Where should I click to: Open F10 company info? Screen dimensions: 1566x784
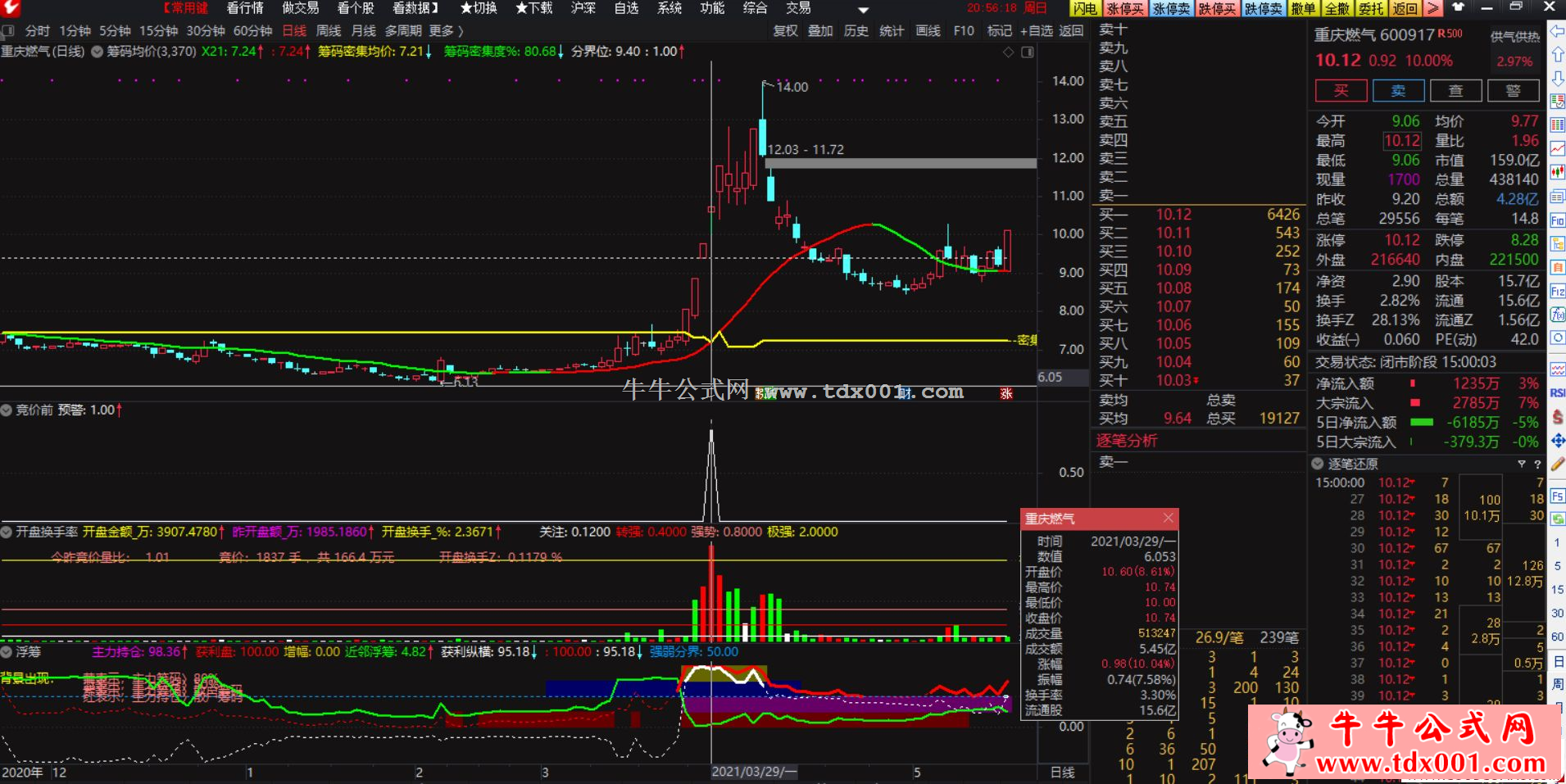(x=964, y=31)
